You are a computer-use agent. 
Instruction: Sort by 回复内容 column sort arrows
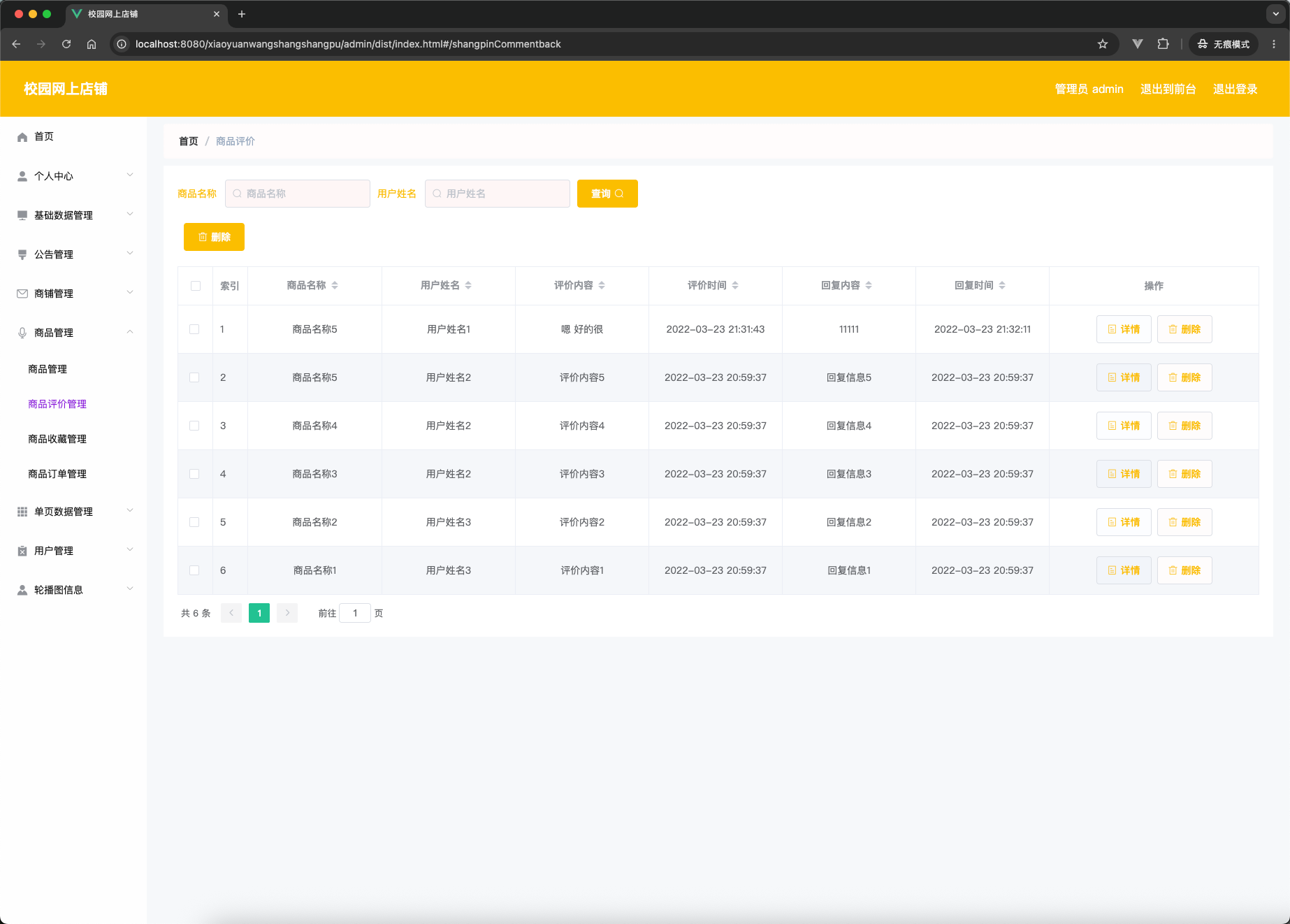[869, 285]
